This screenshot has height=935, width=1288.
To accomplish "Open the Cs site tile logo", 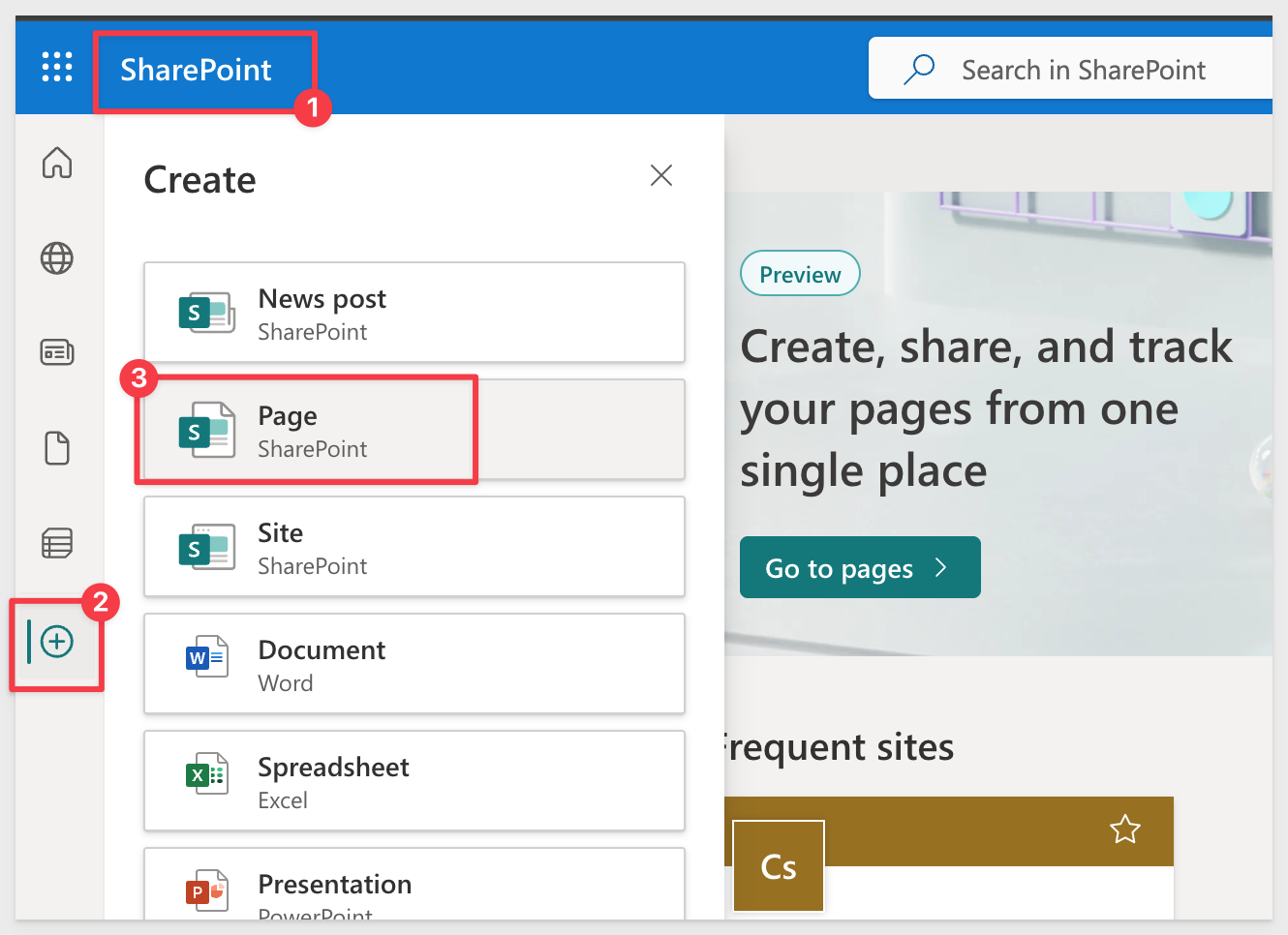I will click(779, 866).
